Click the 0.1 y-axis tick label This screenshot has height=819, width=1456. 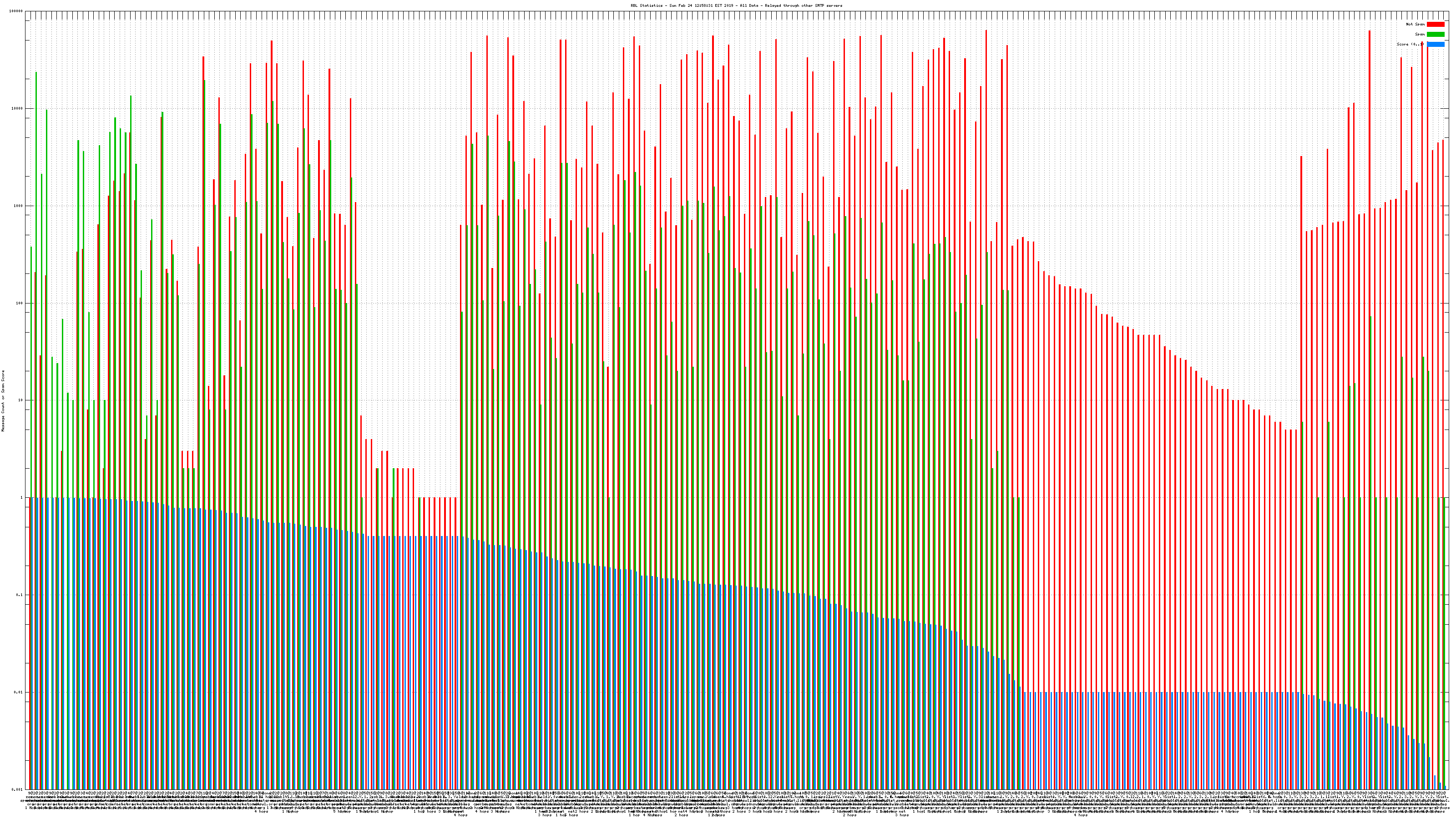click(20, 595)
